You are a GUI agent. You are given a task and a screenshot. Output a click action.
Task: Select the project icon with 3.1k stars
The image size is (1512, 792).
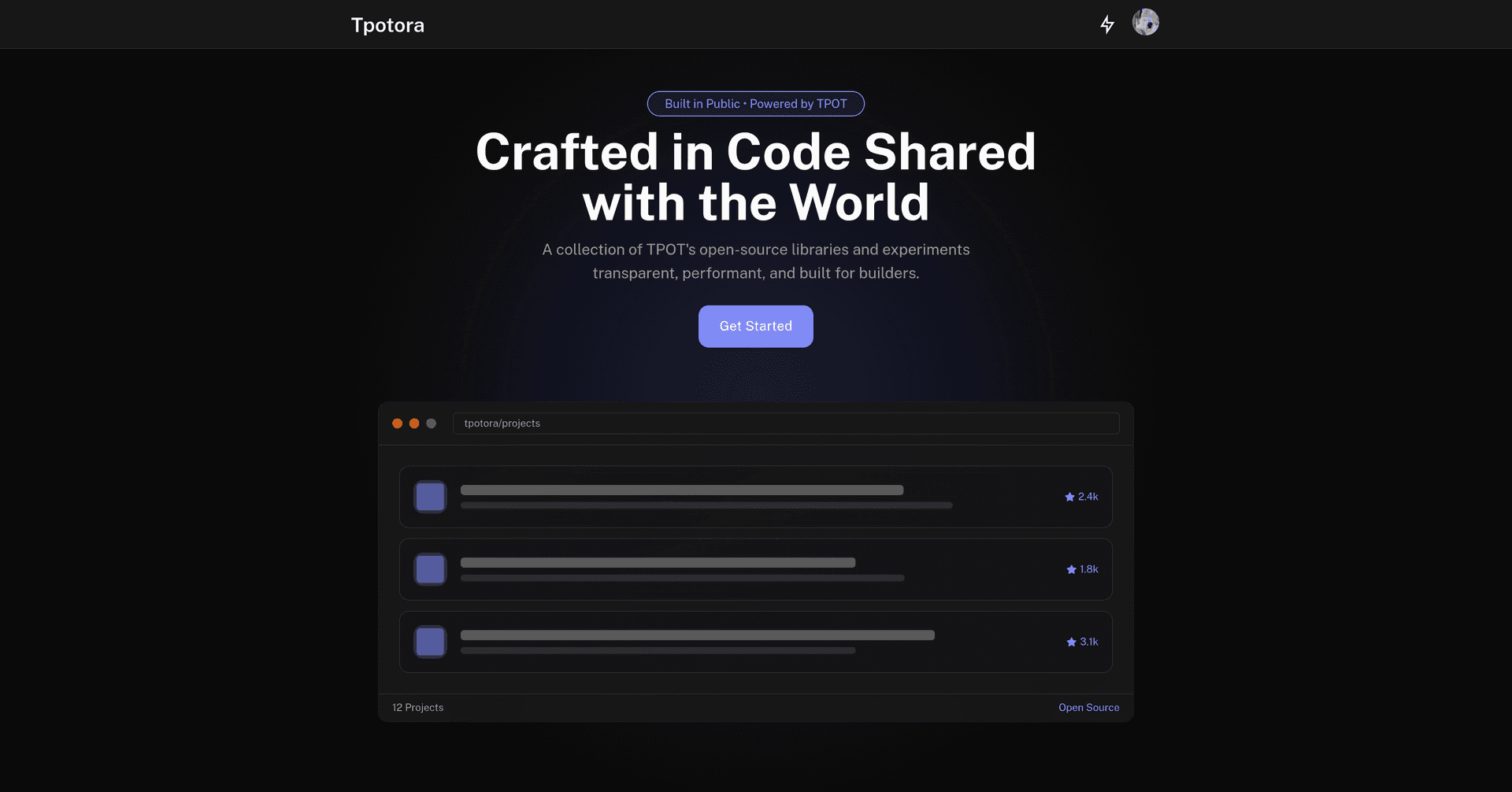[x=431, y=642]
